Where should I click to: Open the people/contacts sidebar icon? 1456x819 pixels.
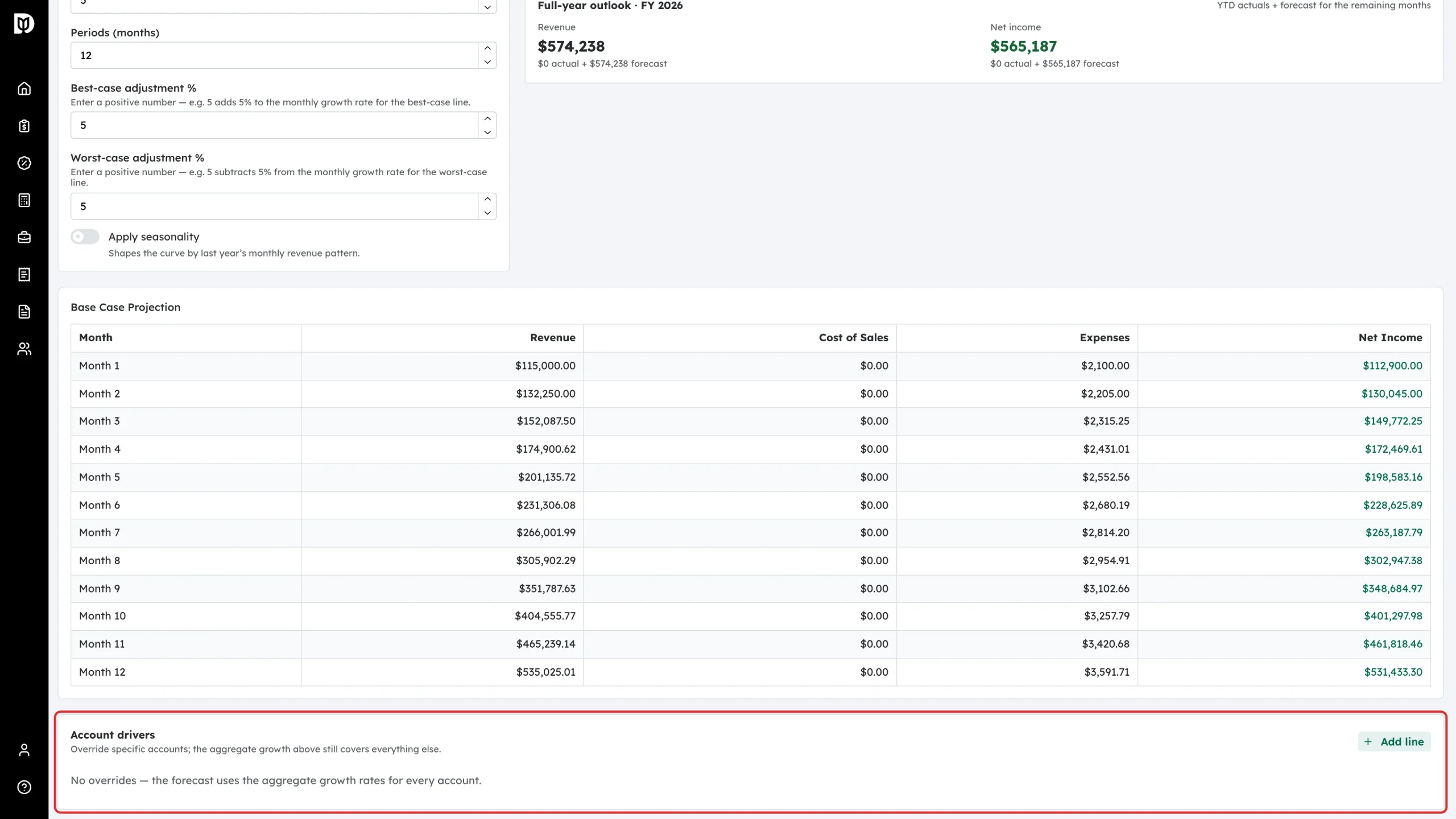click(x=24, y=349)
